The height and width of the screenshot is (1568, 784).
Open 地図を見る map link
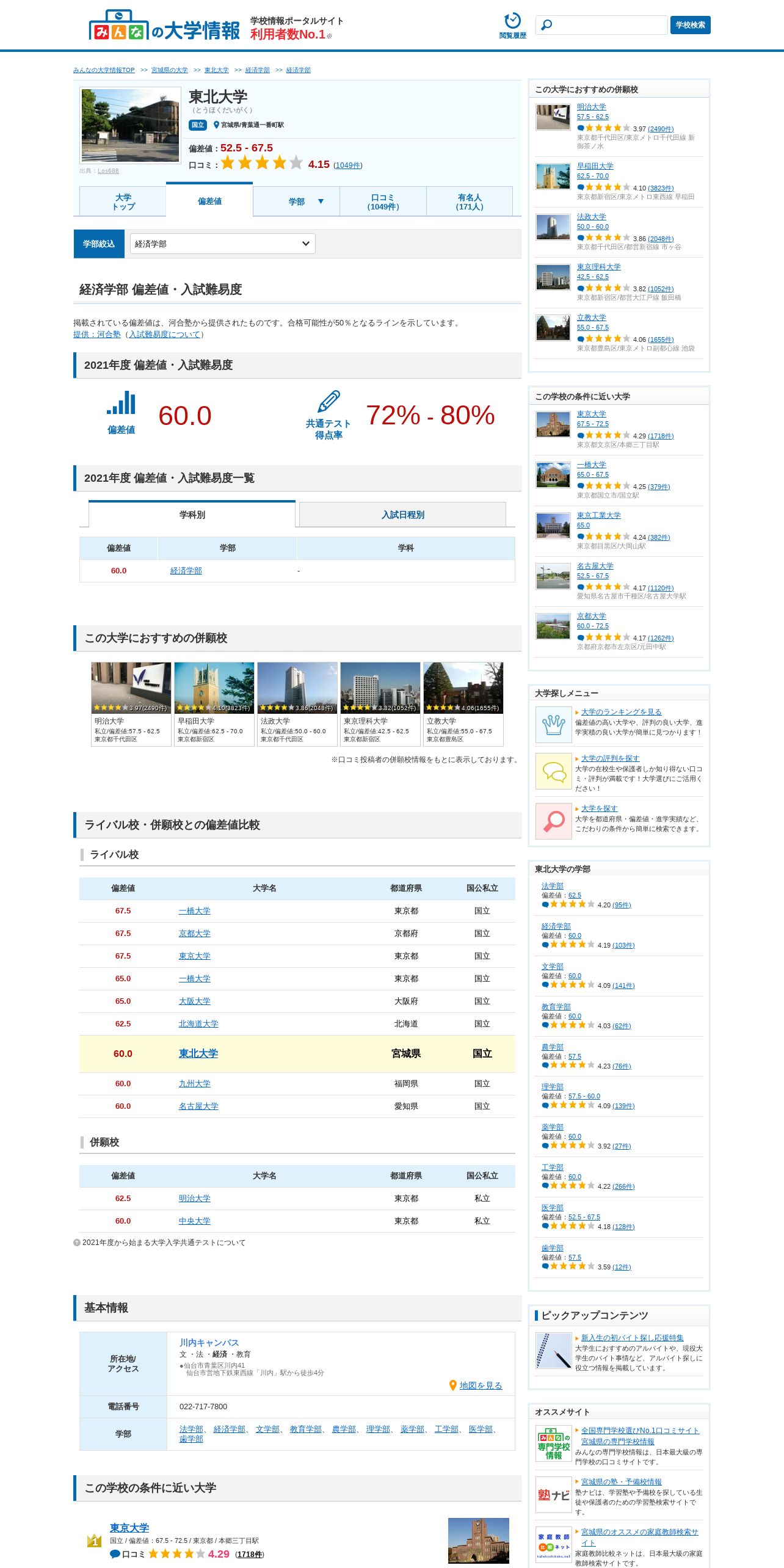click(481, 1385)
